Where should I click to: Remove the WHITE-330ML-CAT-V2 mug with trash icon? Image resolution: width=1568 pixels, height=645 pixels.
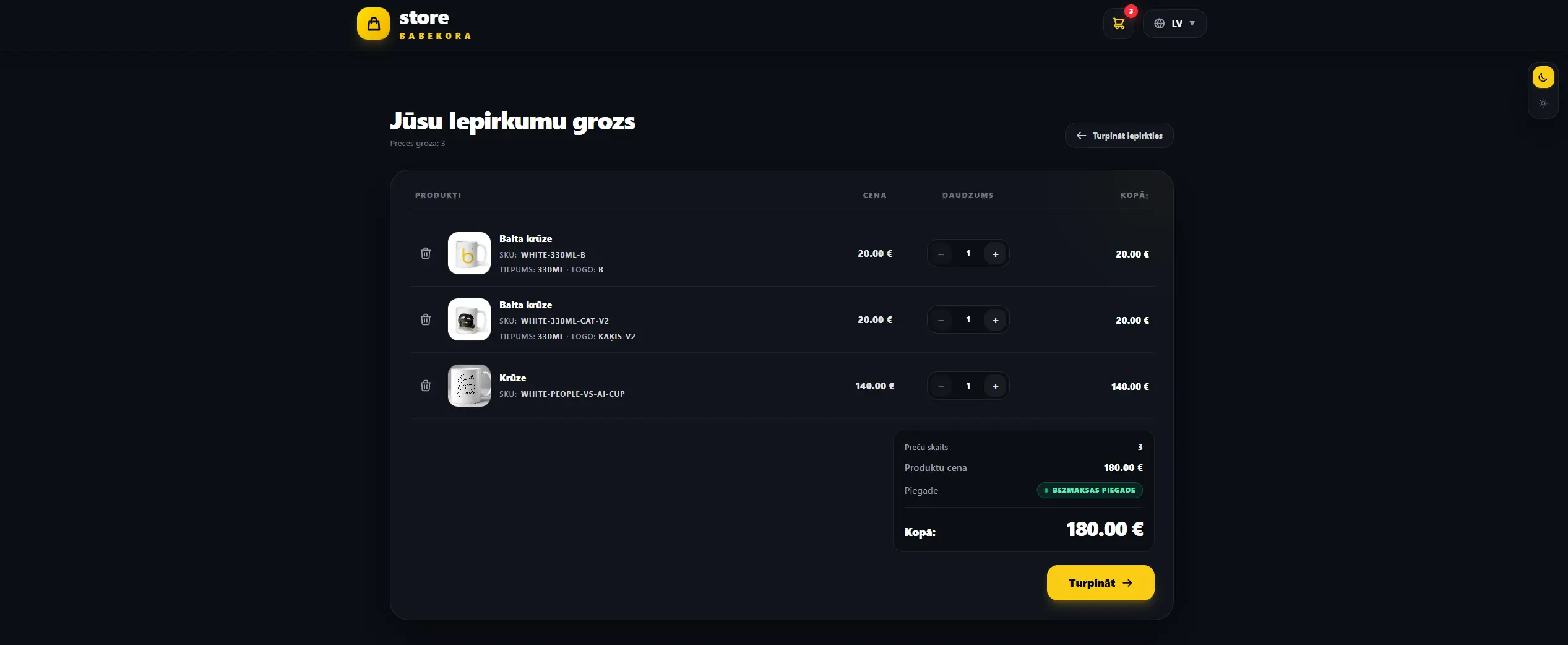pyautogui.click(x=426, y=319)
